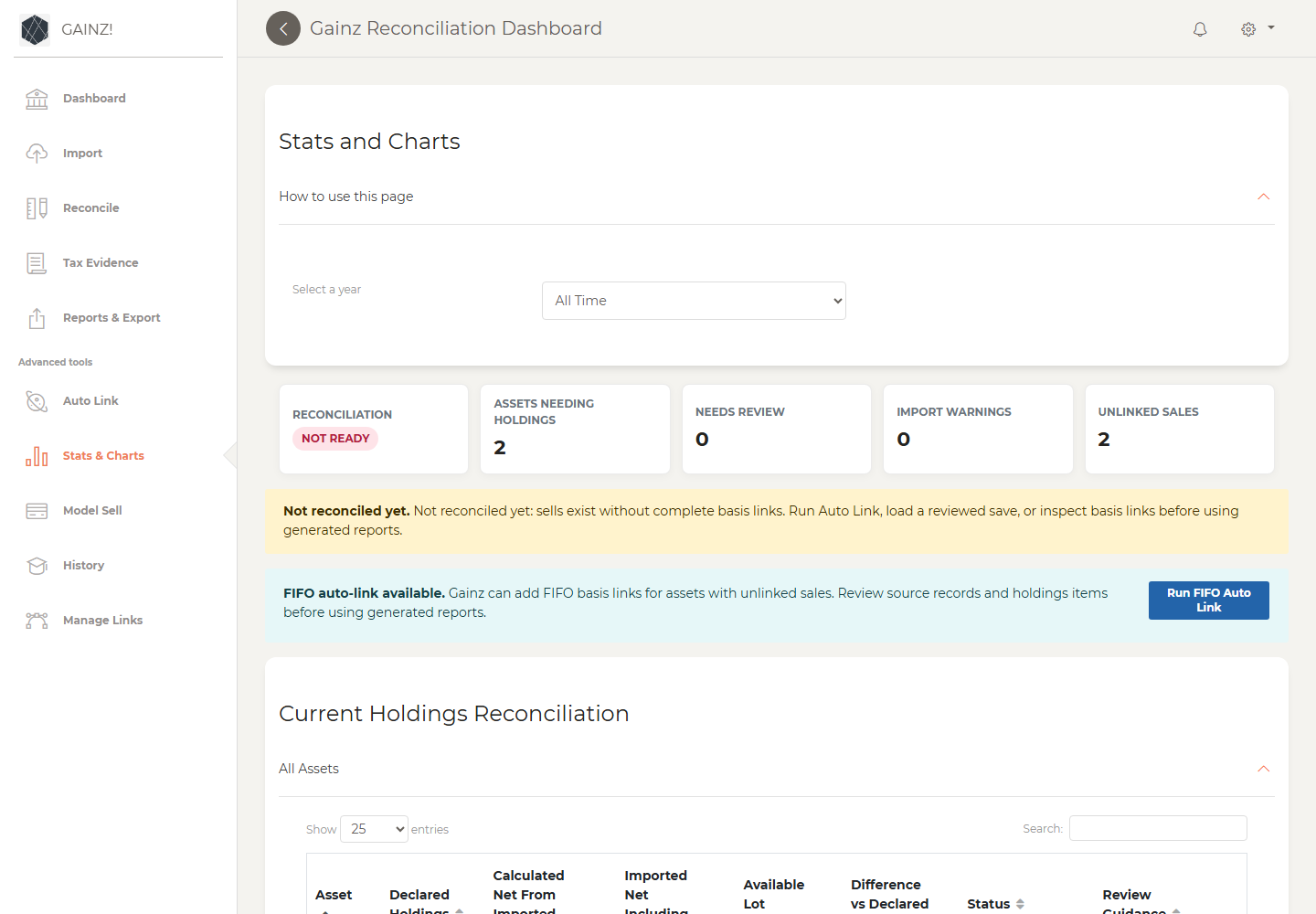Click the Select a year label
The width and height of the screenshot is (1316, 914).
coord(326,290)
